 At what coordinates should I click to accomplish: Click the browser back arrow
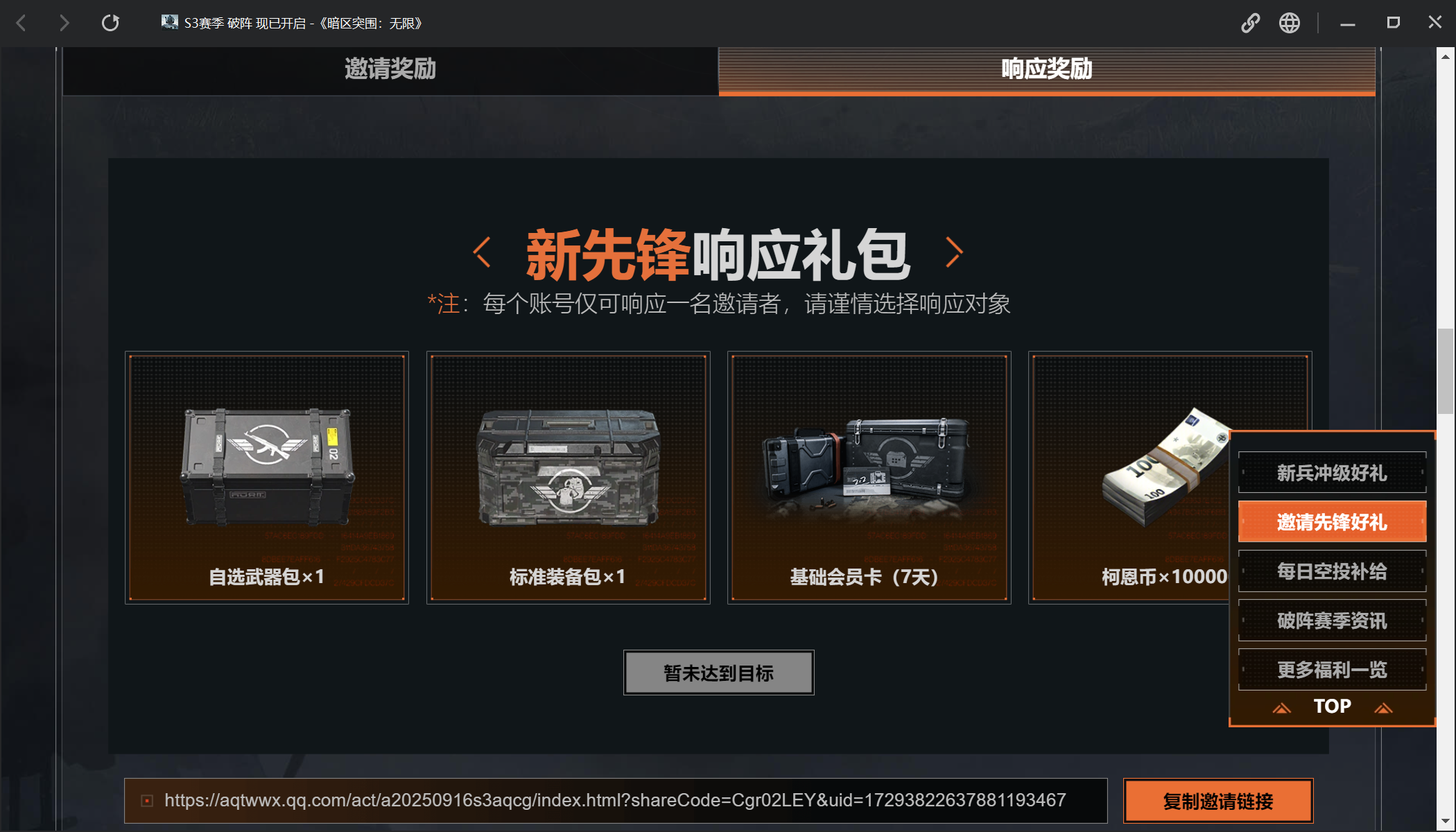21,23
